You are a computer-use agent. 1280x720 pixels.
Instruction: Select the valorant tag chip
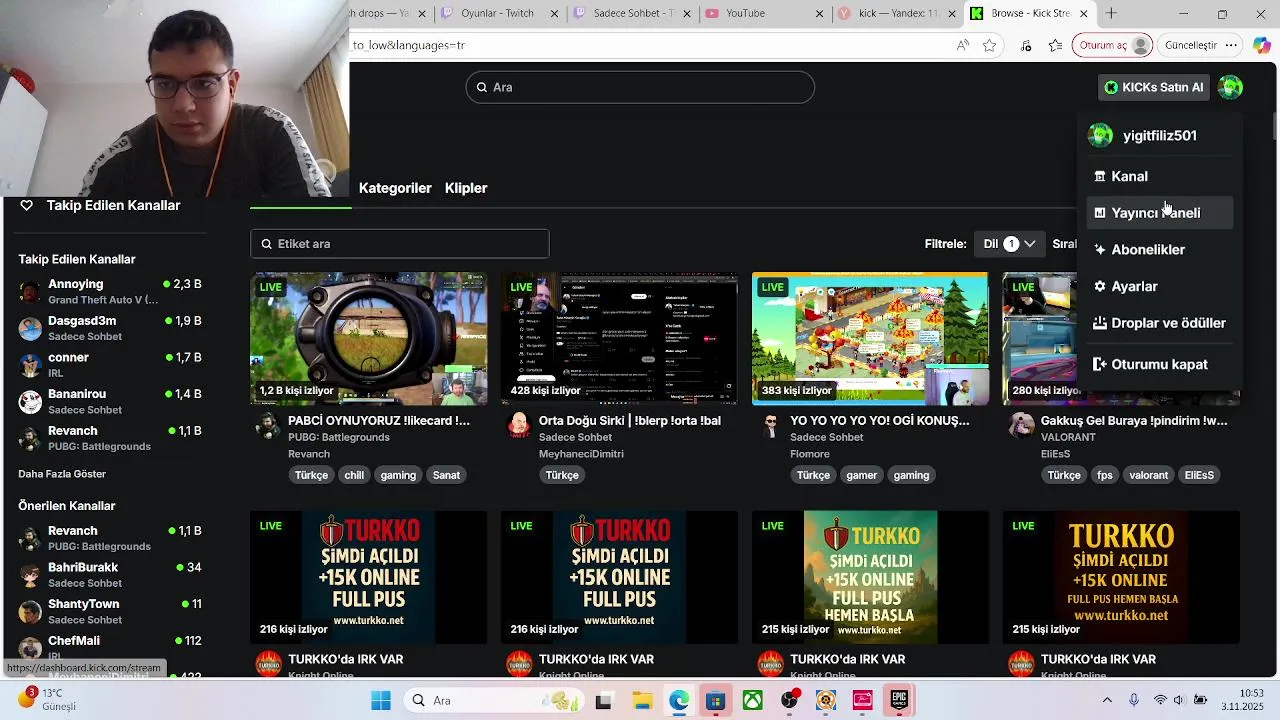pyautogui.click(x=1148, y=475)
